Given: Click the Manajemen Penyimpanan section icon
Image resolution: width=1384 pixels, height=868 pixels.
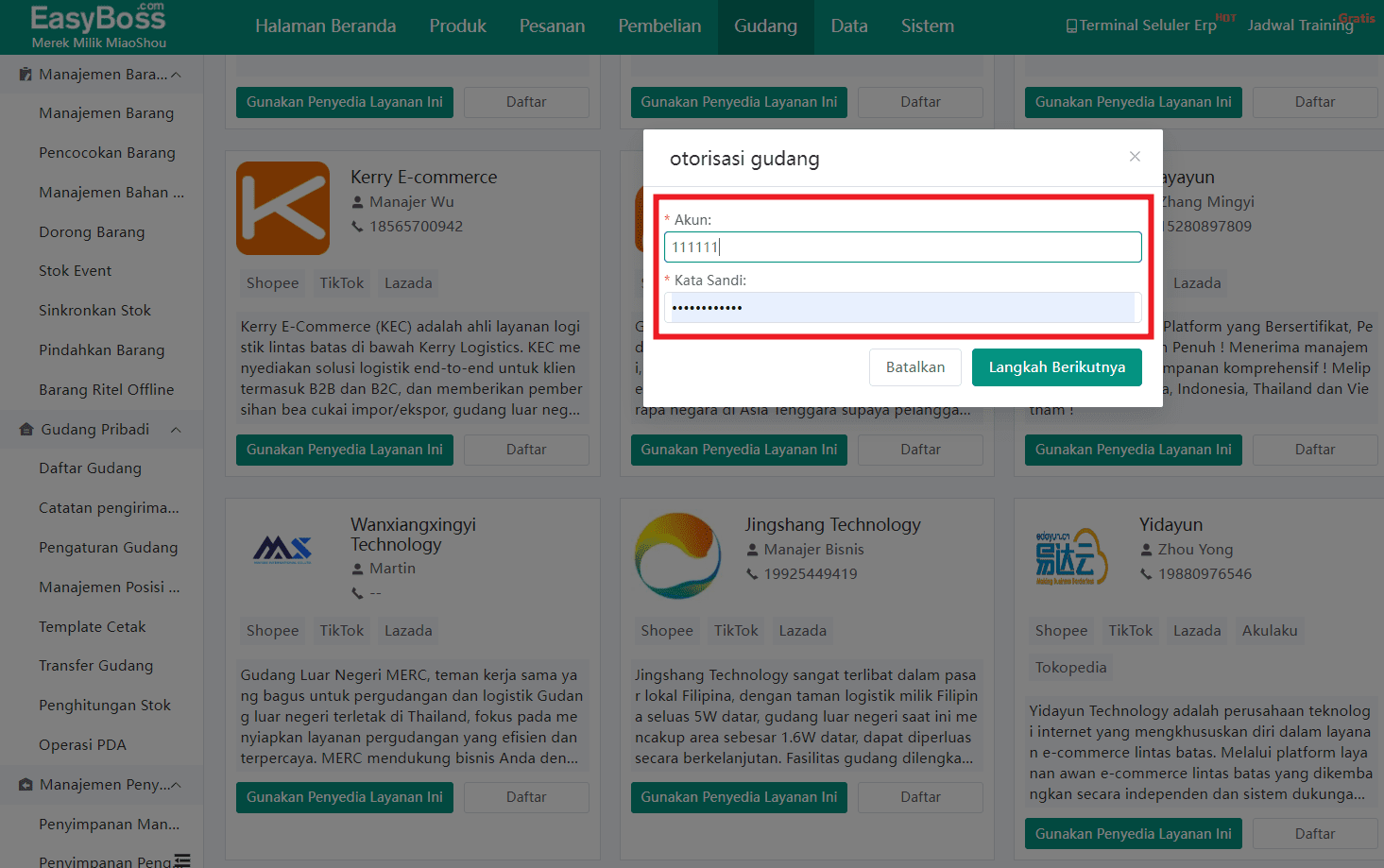Looking at the screenshot, I should pos(26,785).
